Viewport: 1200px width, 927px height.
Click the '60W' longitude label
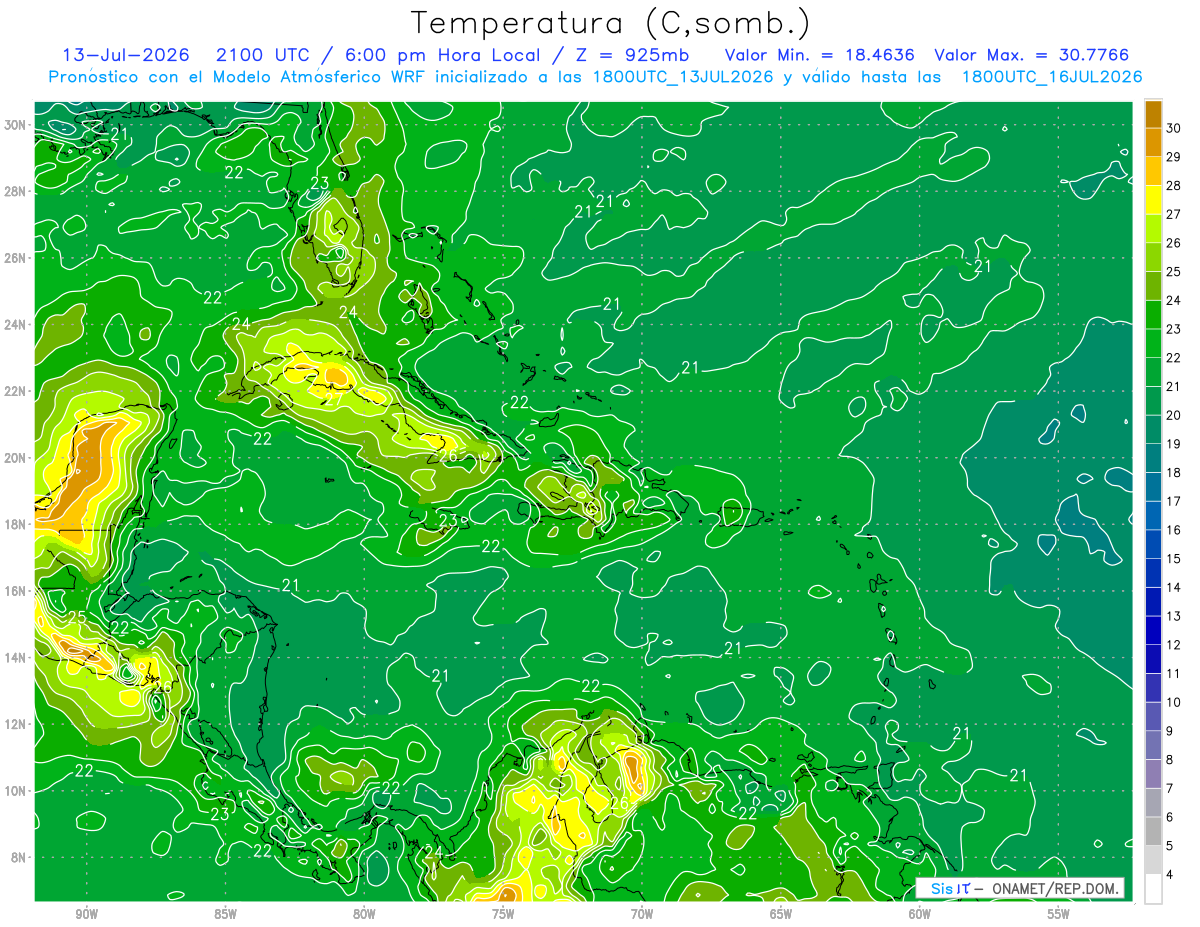click(920, 913)
